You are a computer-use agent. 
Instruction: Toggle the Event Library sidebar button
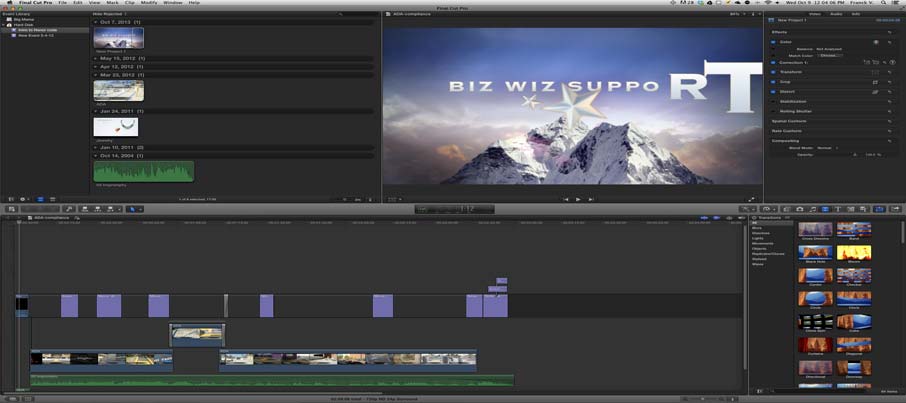(11, 199)
